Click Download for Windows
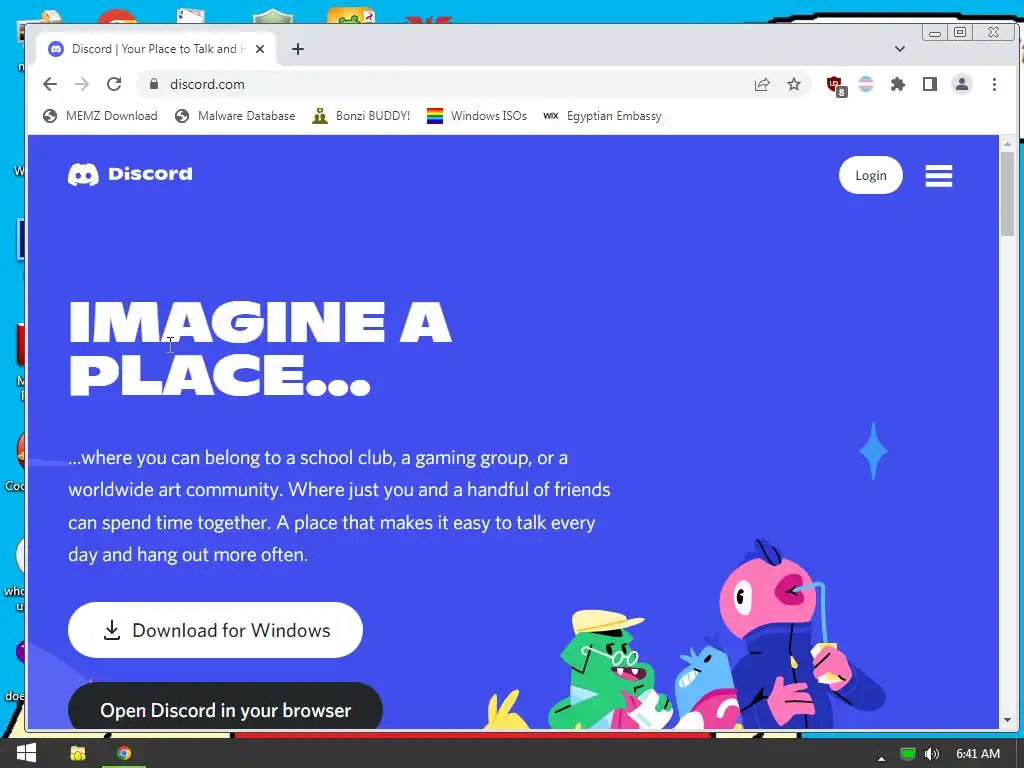This screenshot has width=1024, height=768. tap(215, 630)
